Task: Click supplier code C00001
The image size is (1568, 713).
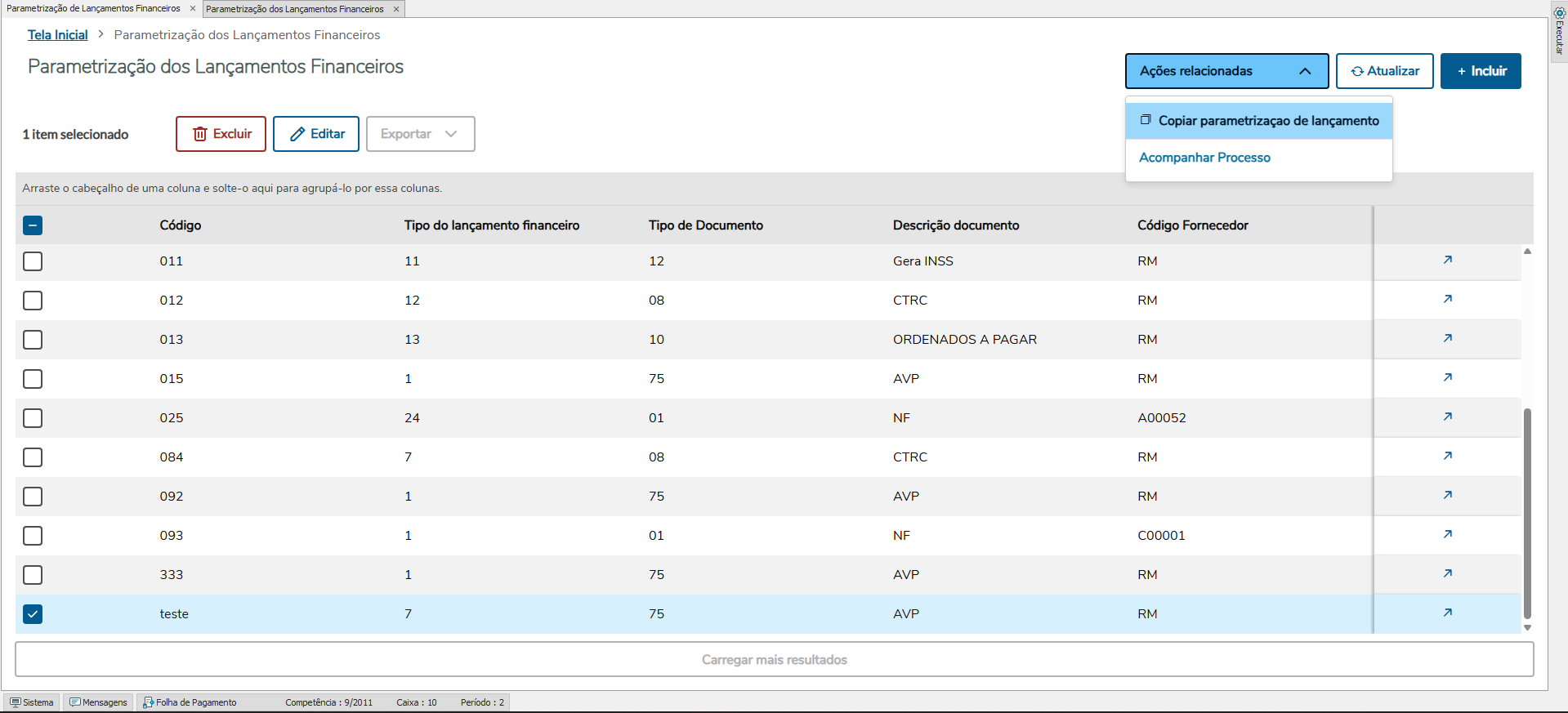Action: pyautogui.click(x=1161, y=536)
